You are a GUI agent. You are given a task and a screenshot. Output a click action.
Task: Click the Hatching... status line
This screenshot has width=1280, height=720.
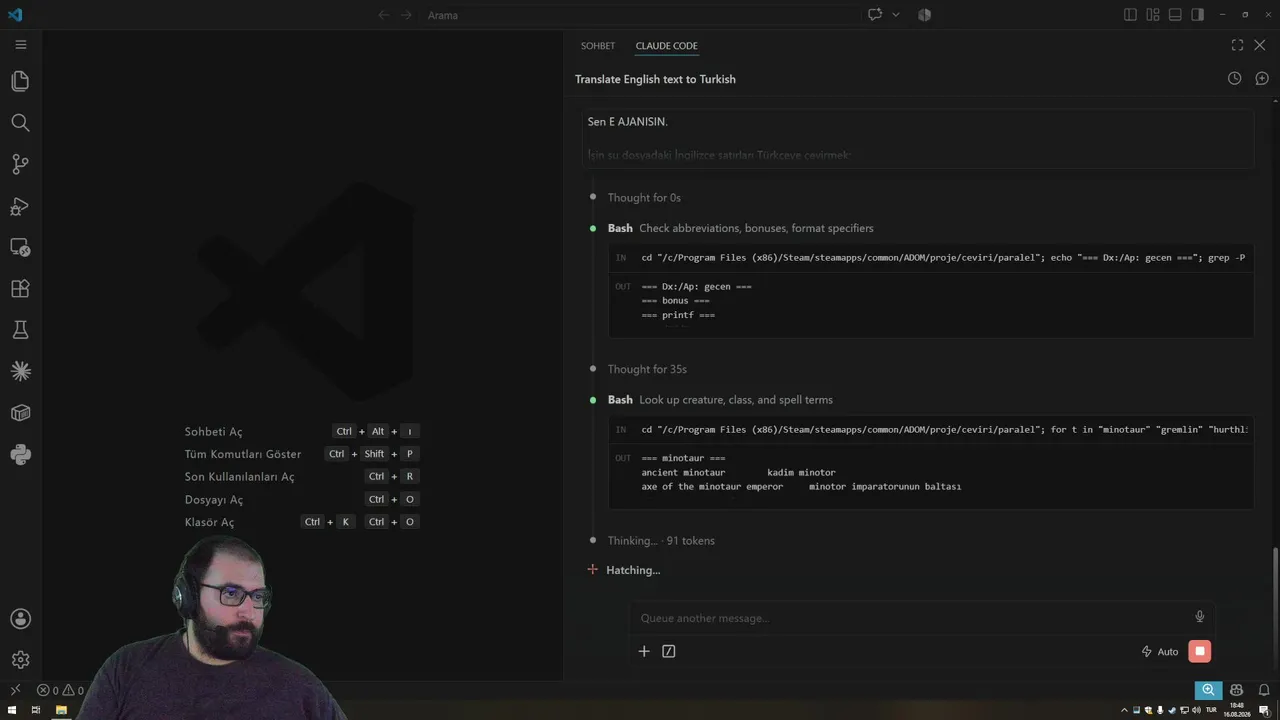[633, 570]
